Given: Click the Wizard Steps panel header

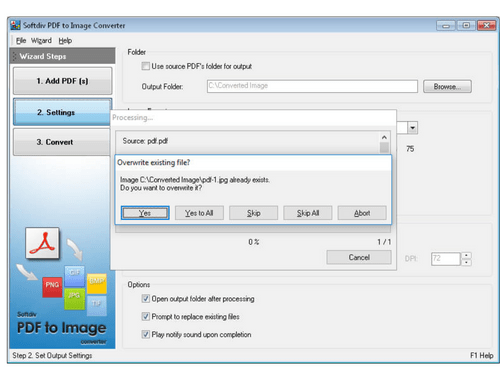Looking at the screenshot, I should click(63, 56).
